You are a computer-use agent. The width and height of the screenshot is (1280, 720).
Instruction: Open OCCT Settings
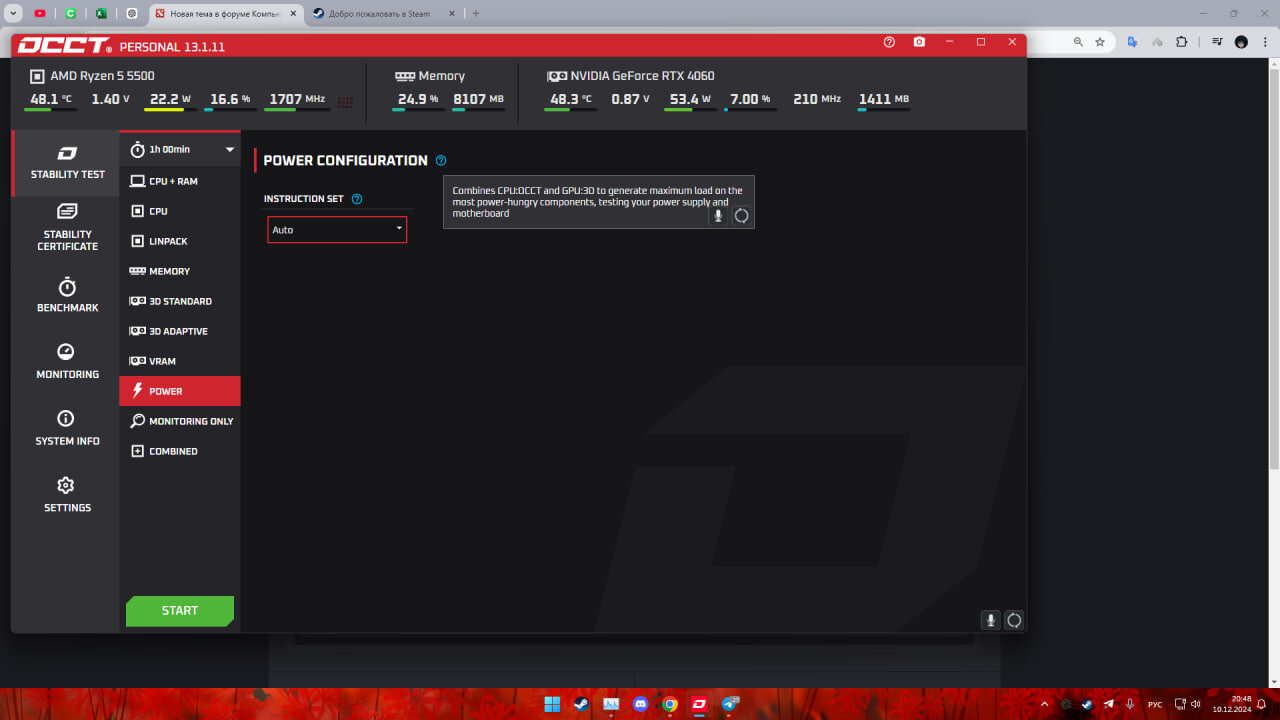point(67,495)
